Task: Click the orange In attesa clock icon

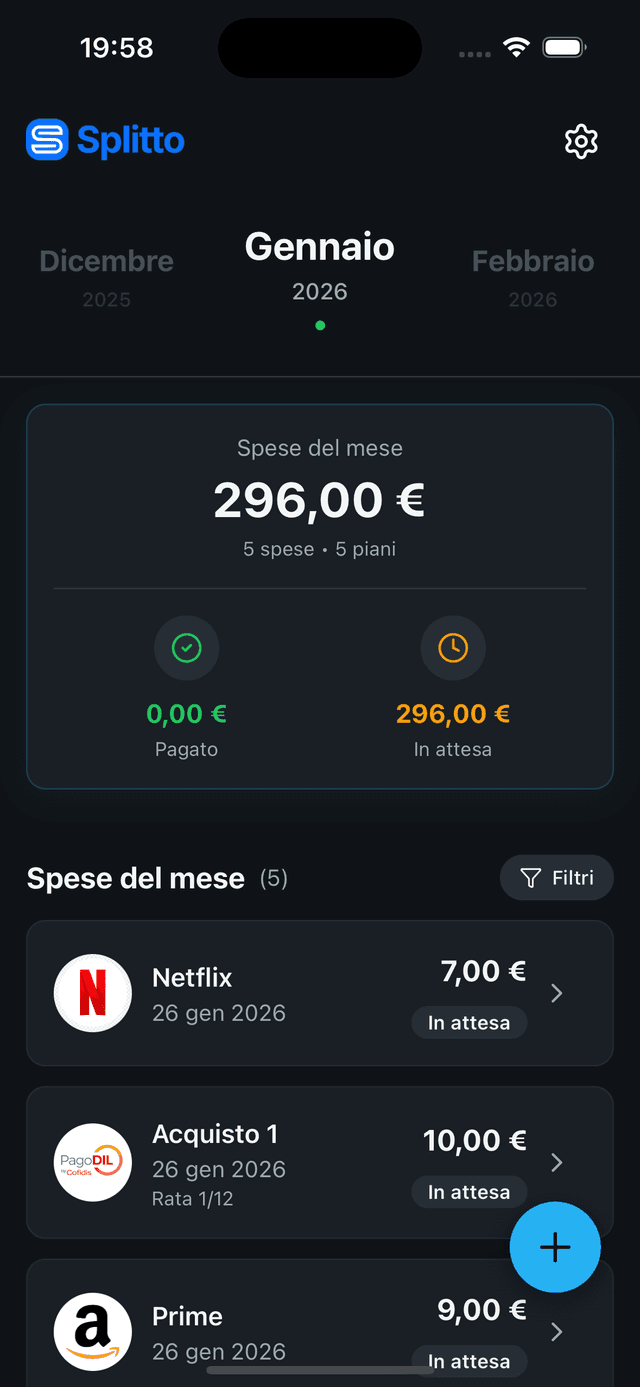Action: pyautogui.click(x=453, y=648)
